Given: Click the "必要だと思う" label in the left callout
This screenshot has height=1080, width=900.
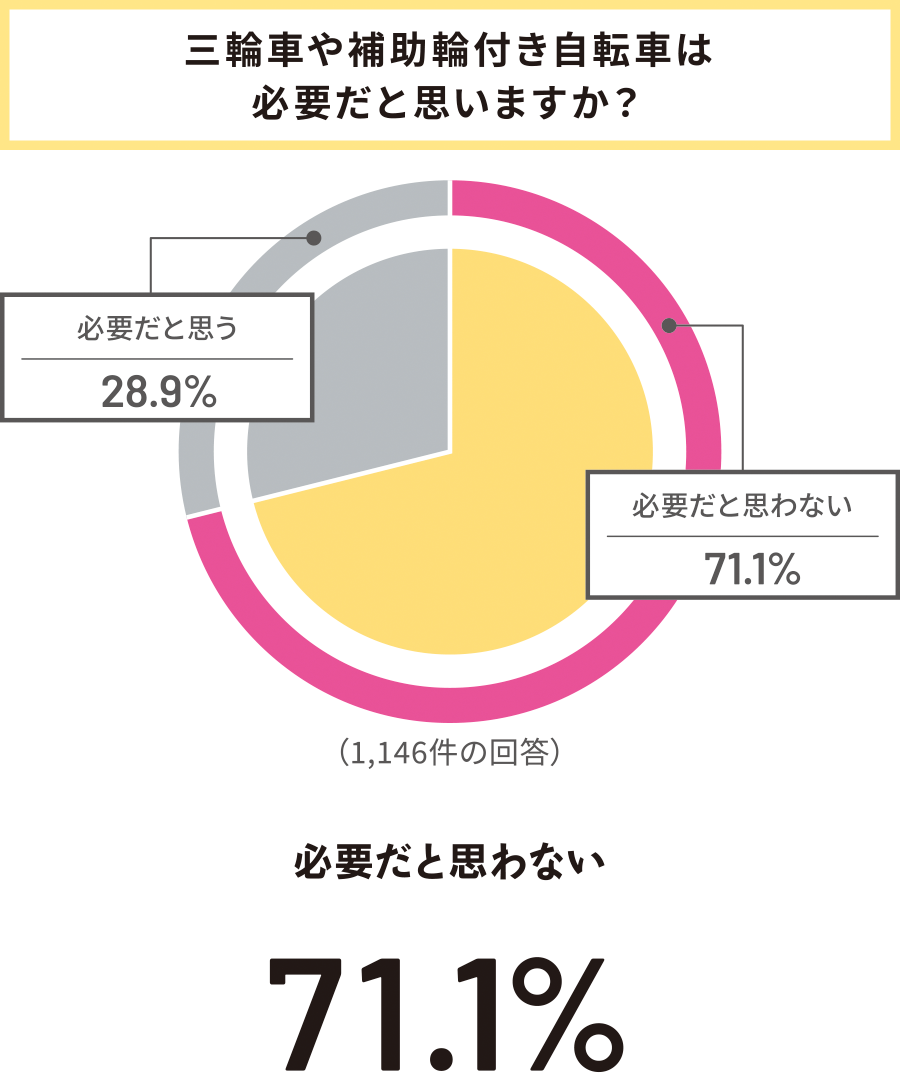Looking at the screenshot, I should pos(157,329).
